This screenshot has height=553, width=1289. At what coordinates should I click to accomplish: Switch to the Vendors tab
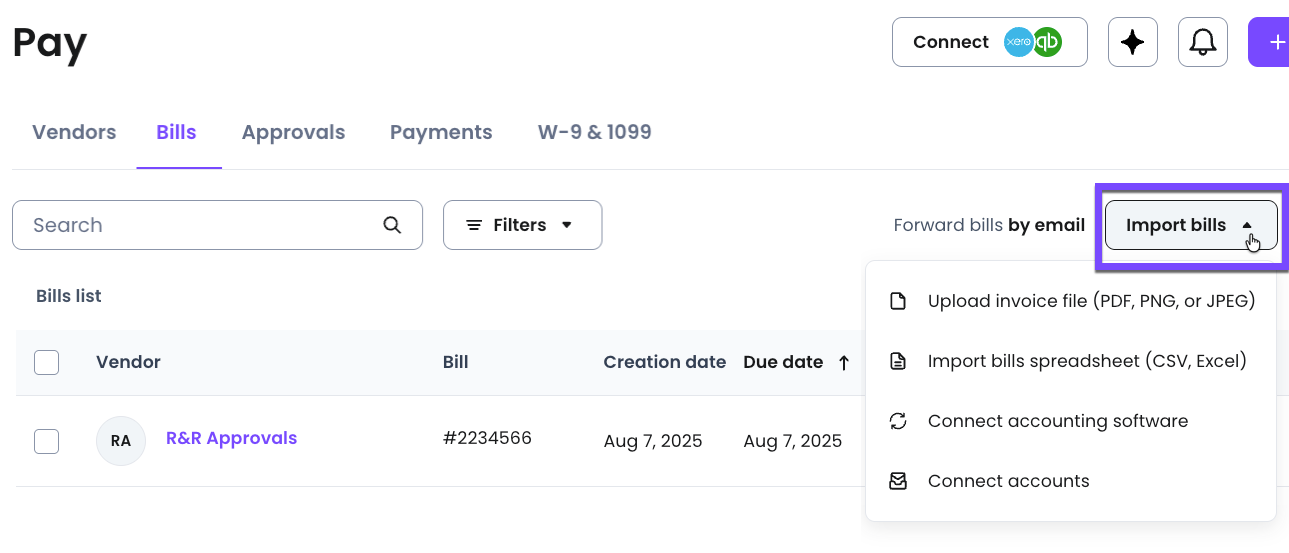(74, 132)
